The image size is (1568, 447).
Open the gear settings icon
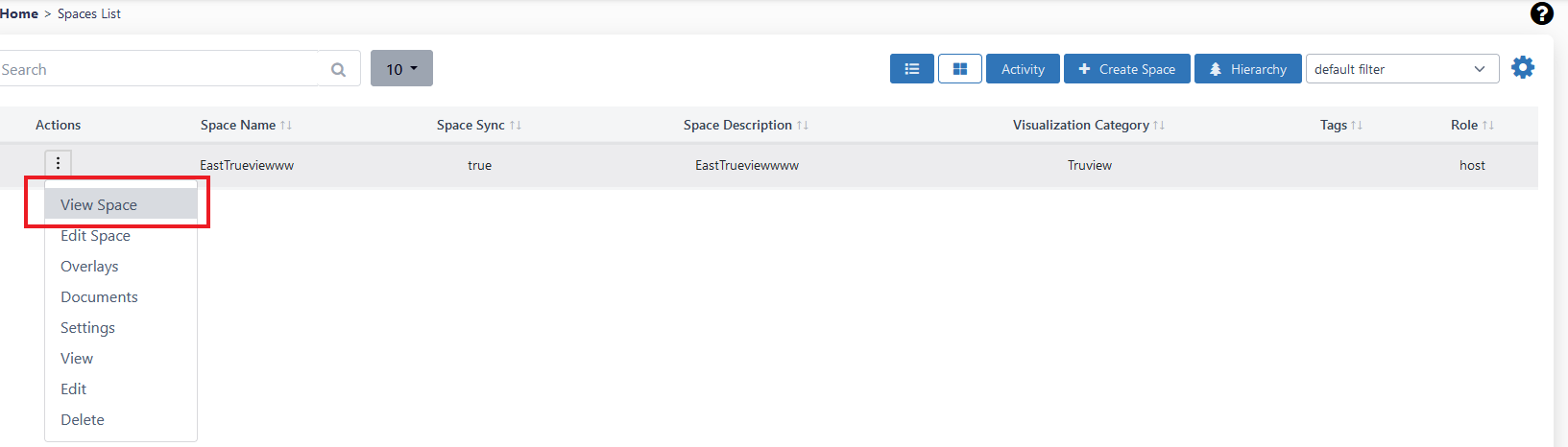pos(1523,68)
